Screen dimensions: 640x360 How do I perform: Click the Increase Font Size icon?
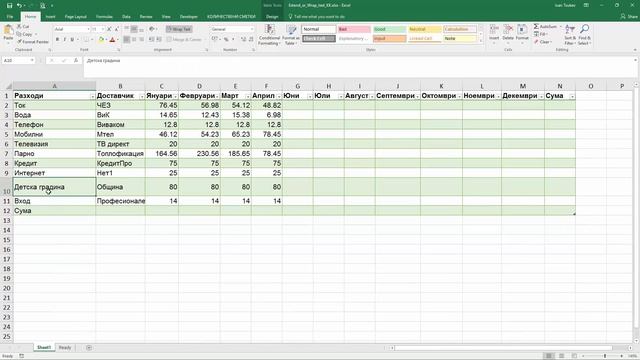(109, 29)
